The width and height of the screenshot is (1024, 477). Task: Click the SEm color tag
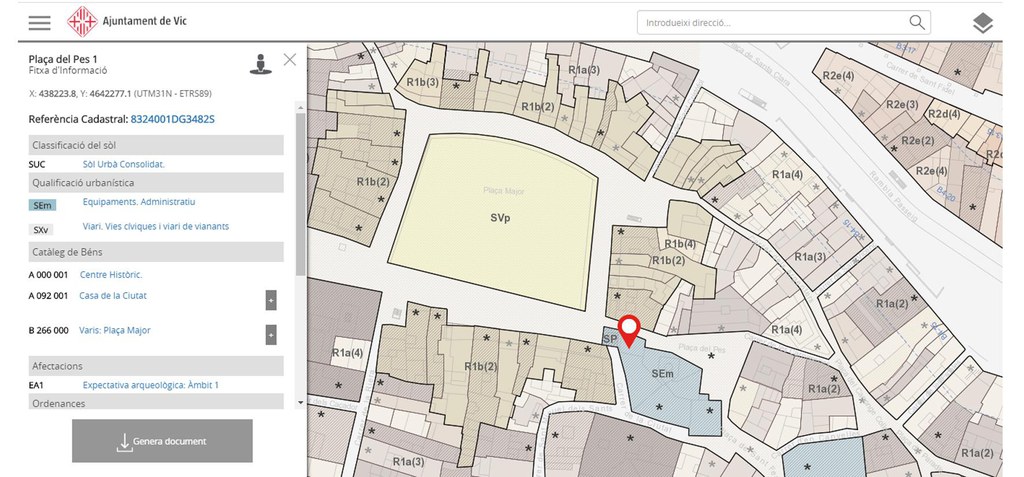pos(42,205)
